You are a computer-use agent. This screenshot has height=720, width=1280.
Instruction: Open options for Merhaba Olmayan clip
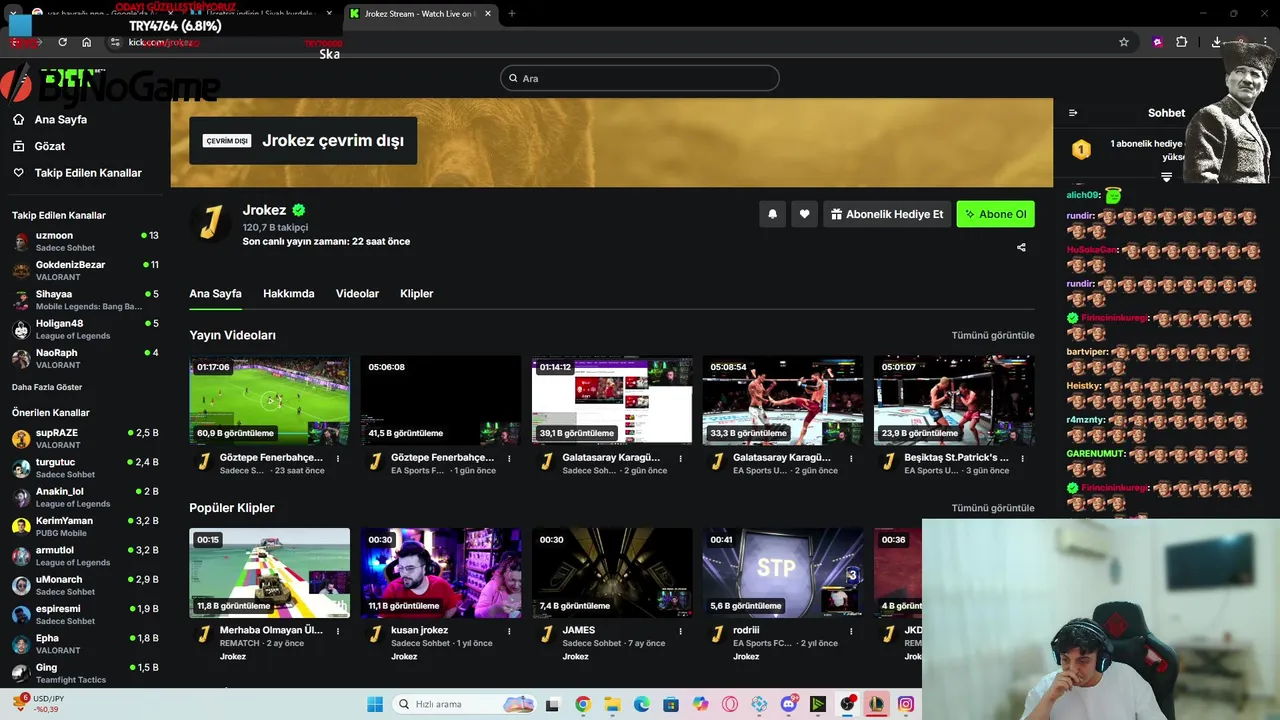(338, 631)
